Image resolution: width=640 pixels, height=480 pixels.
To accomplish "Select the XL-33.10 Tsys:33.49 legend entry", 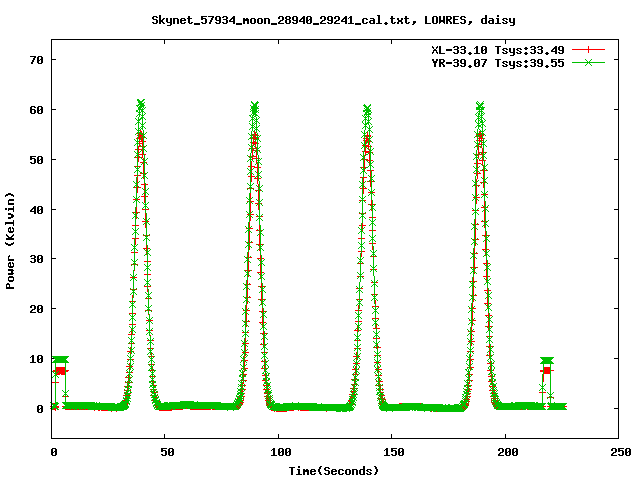I will 498,50.
